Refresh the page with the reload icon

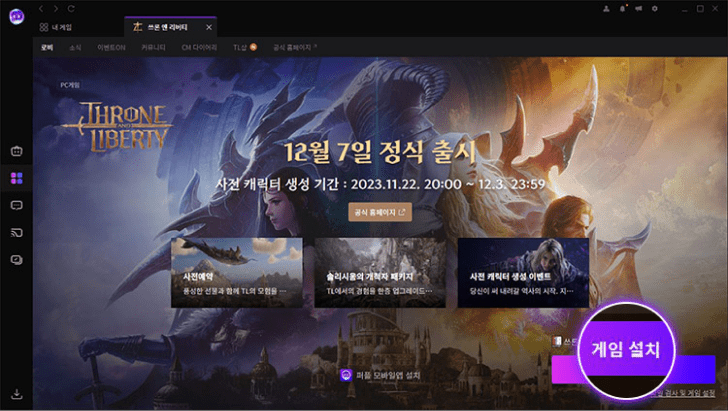[x=71, y=8]
